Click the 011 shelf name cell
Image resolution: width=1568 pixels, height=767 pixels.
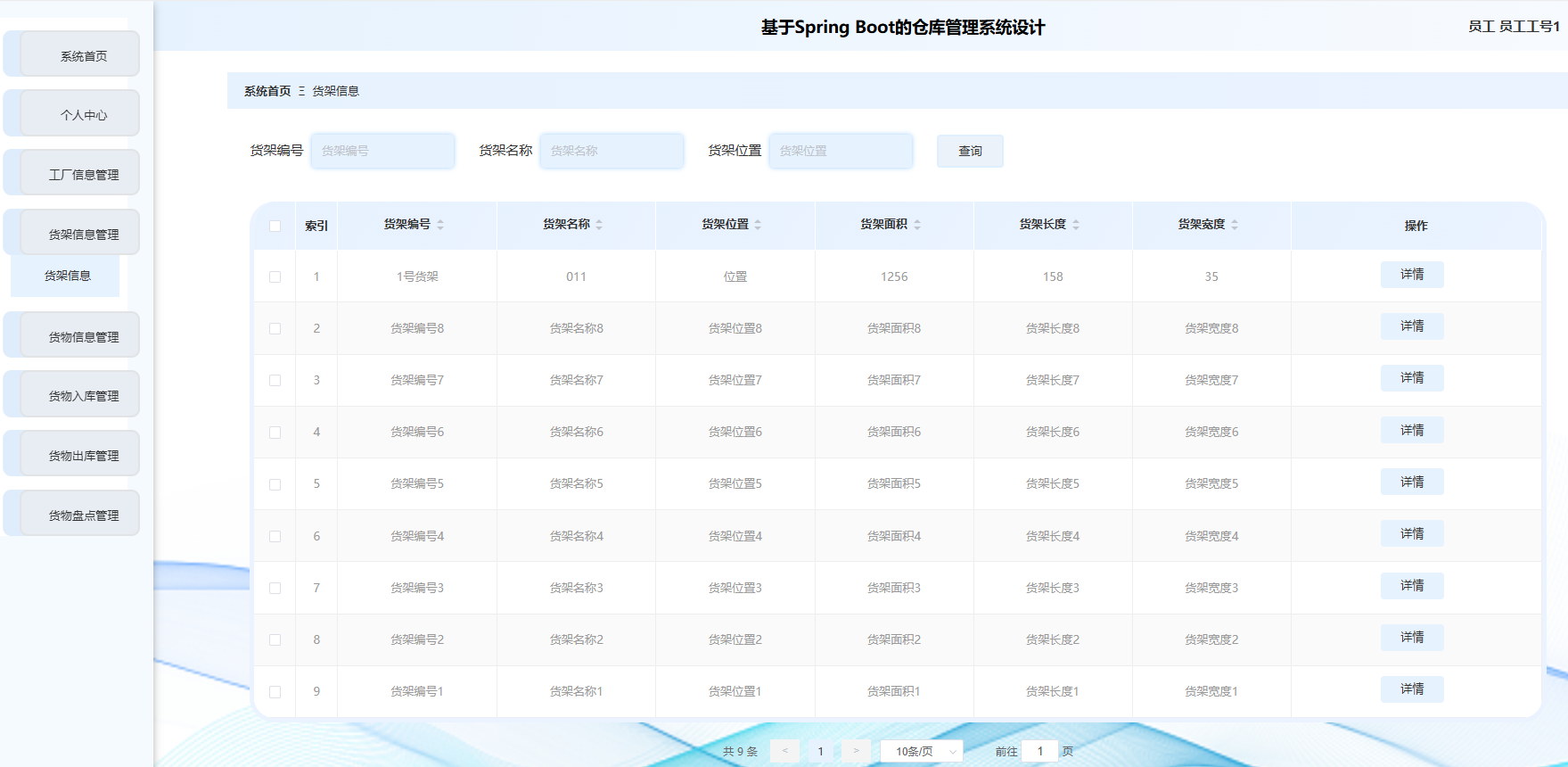(x=577, y=276)
